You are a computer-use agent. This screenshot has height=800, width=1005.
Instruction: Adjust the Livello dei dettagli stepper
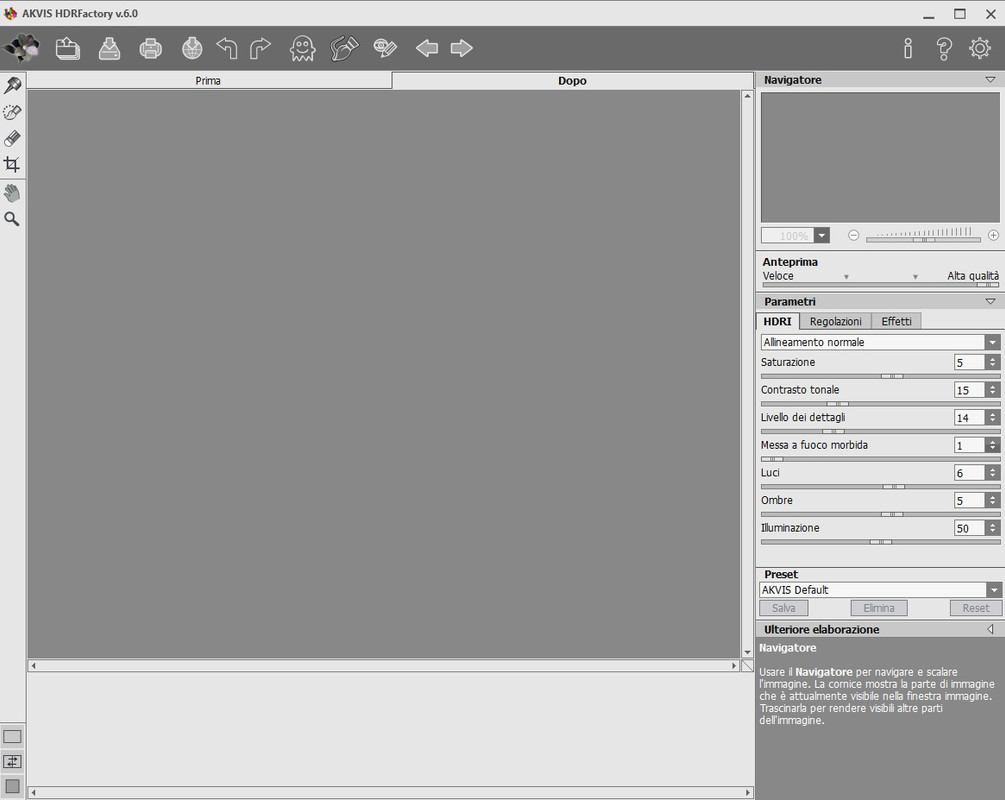993,418
